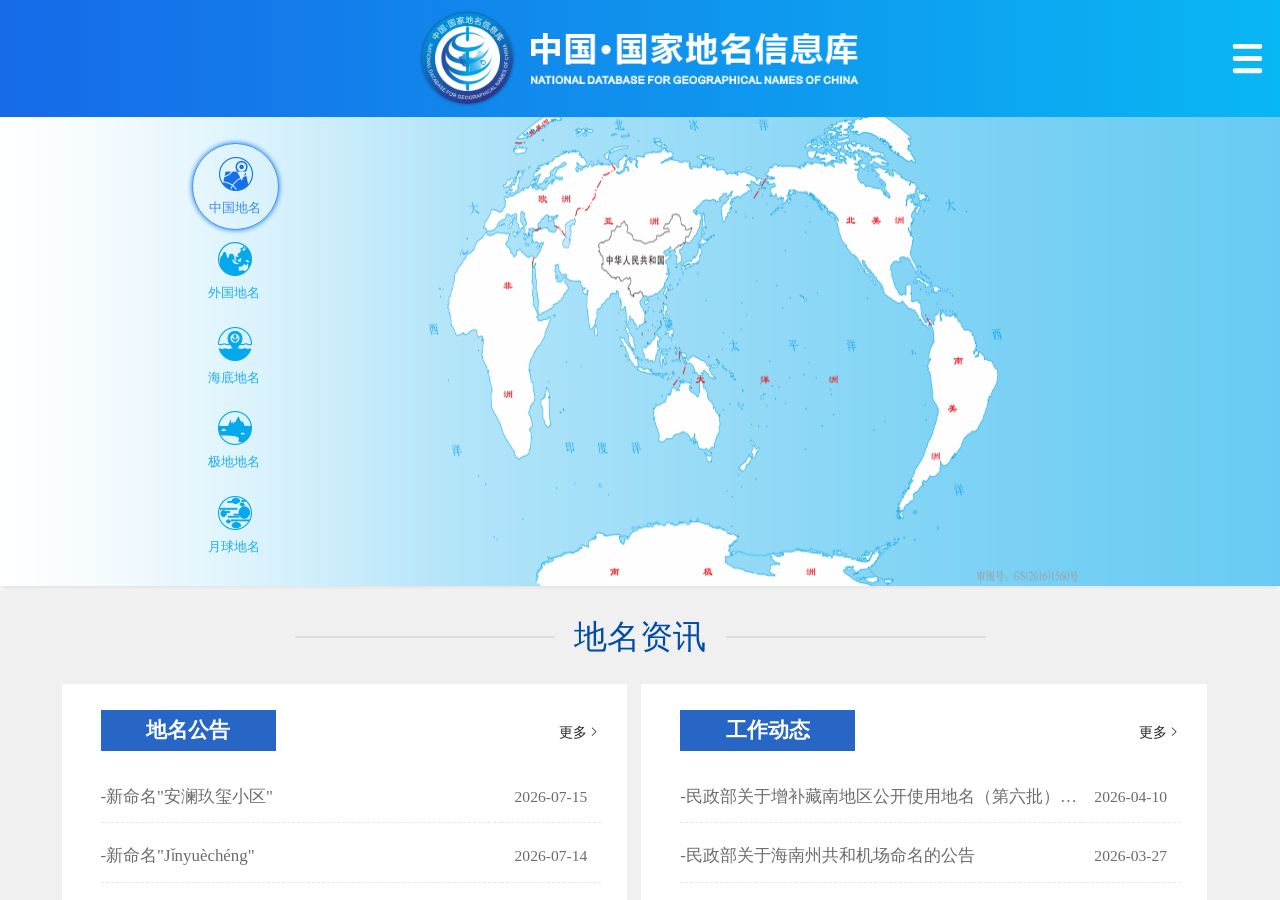
Task: Open news about 增补藏南地区公开使用地名（第六批）
Action: (879, 797)
